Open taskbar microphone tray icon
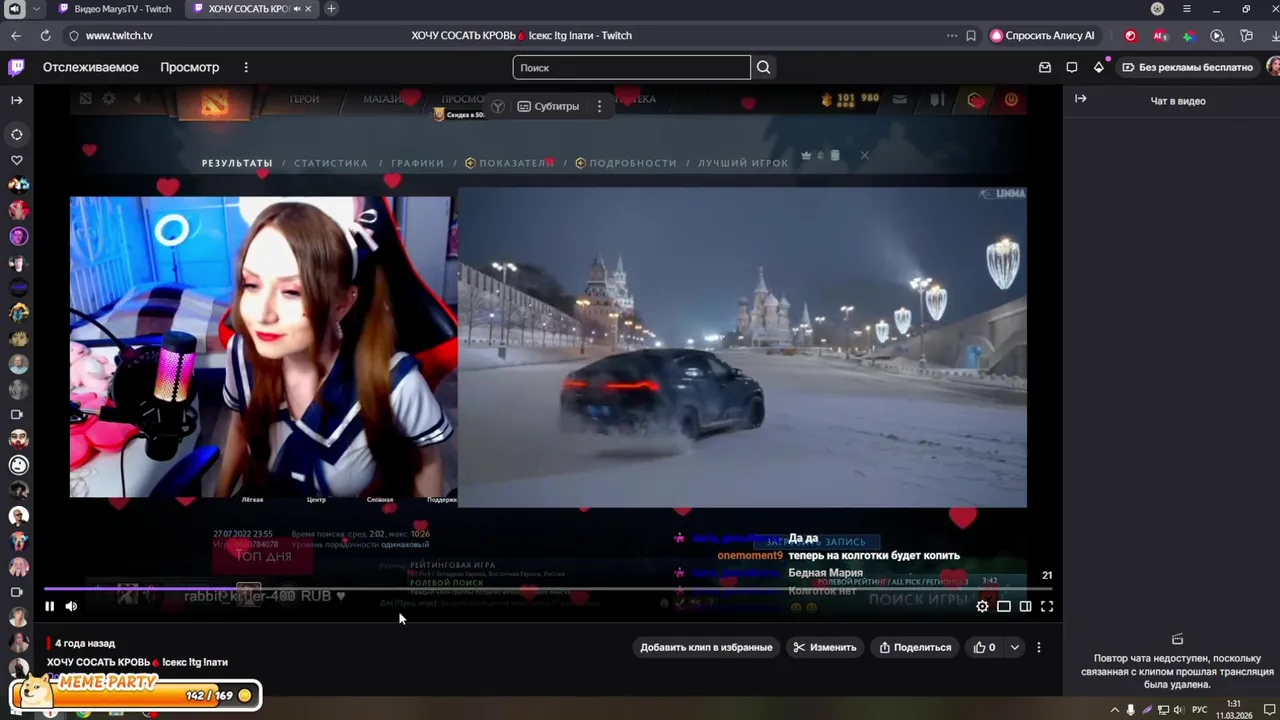Screen dimensions: 1280x720 (x=1130, y=710)
